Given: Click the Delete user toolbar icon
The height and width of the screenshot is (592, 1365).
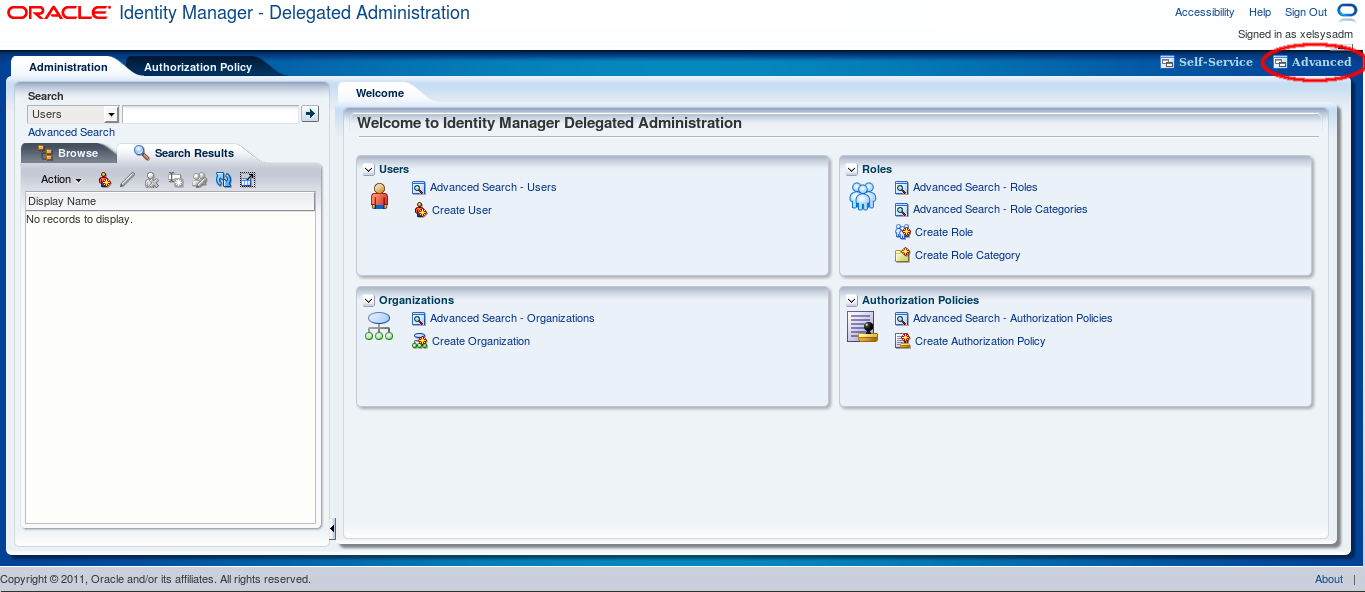Looking at the screenshot, I should coord(150,179).
